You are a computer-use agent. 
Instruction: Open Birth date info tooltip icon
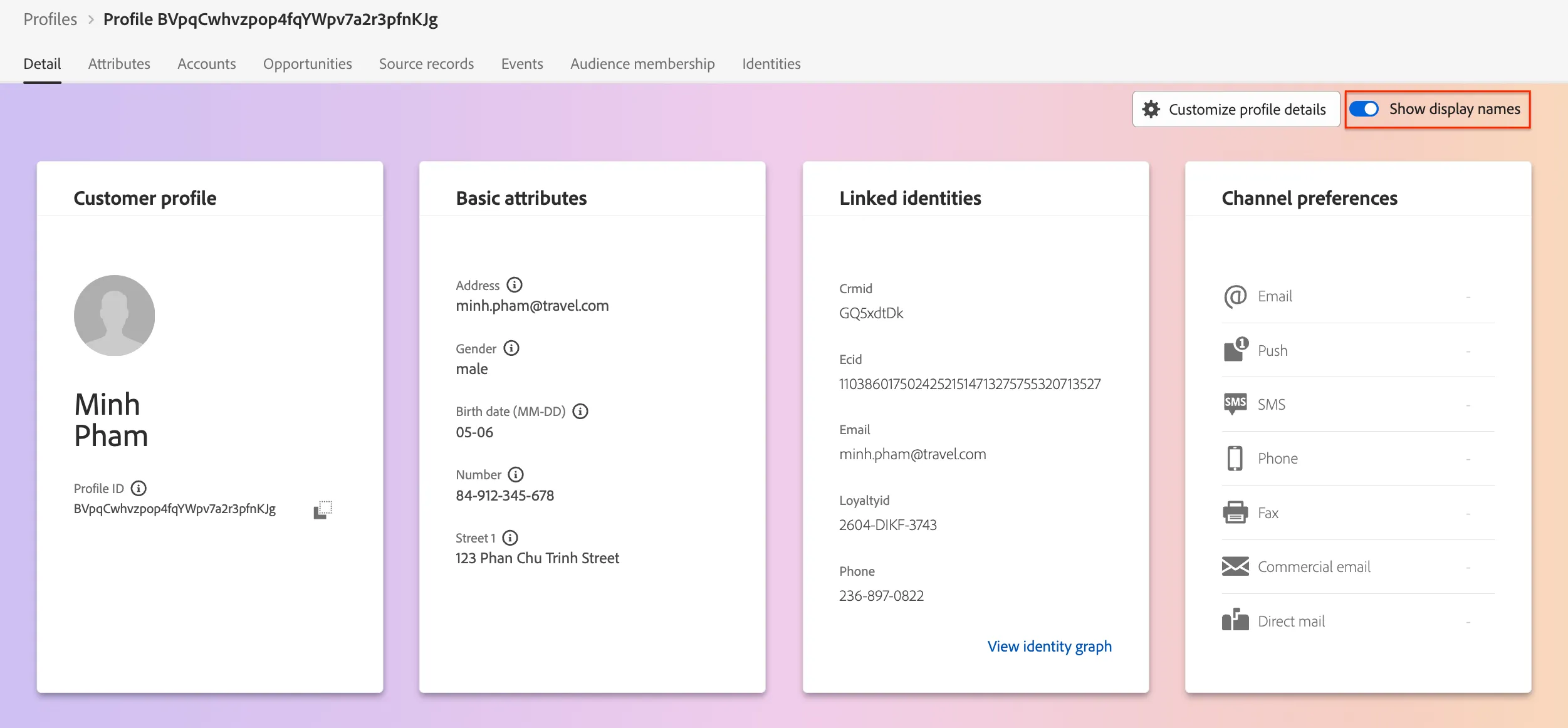point(580,412)
